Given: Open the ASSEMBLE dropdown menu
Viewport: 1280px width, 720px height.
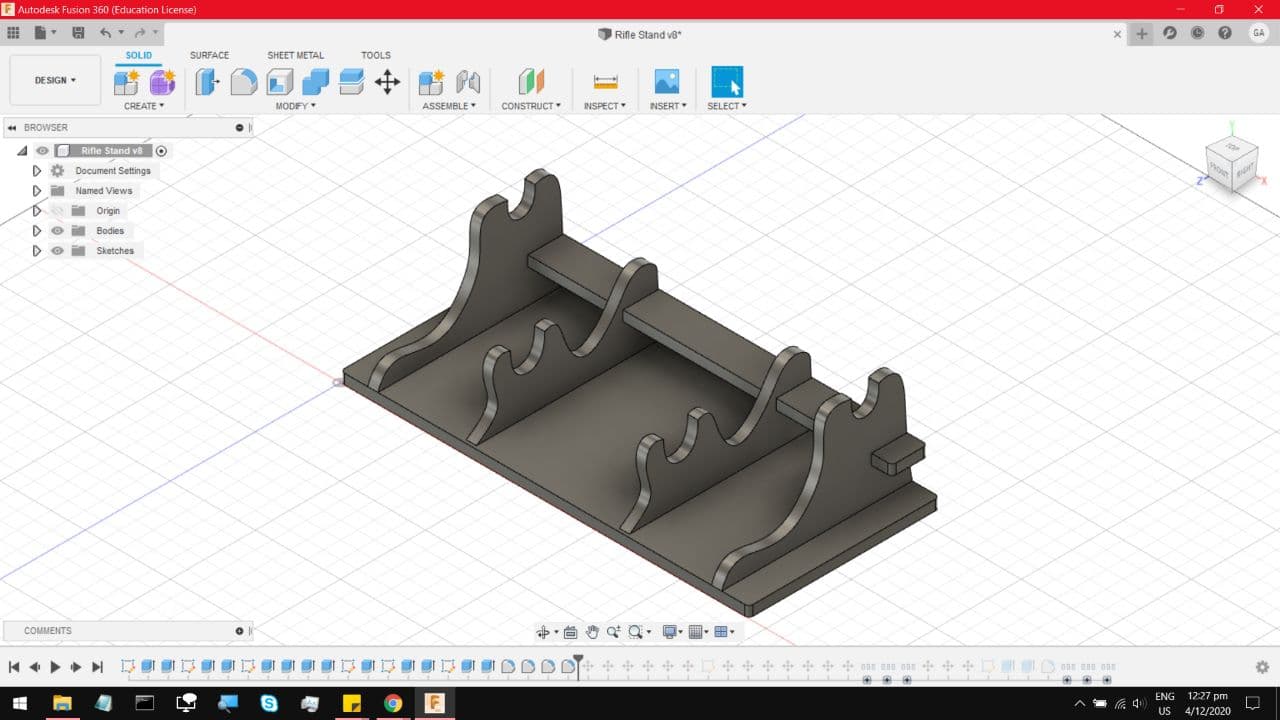Looking at the screenshot, I should [449, 106].
